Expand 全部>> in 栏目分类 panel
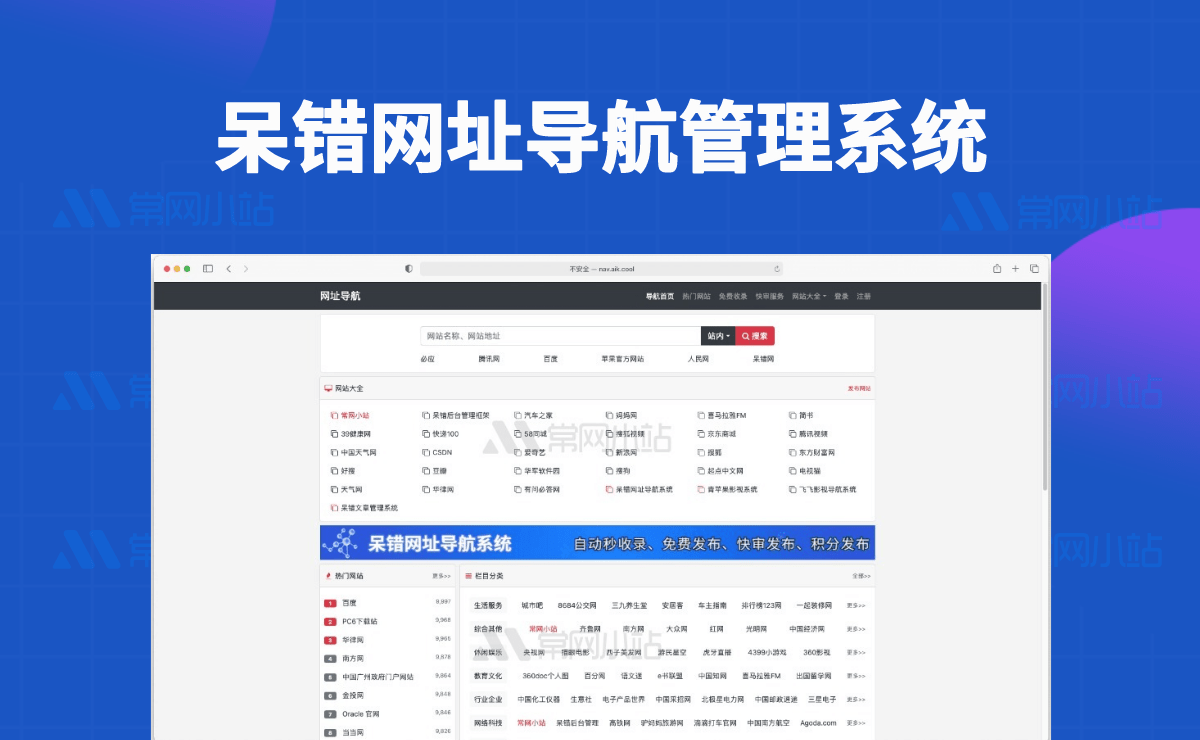Viewport: 1200px width, 740px height. (861, 576)
